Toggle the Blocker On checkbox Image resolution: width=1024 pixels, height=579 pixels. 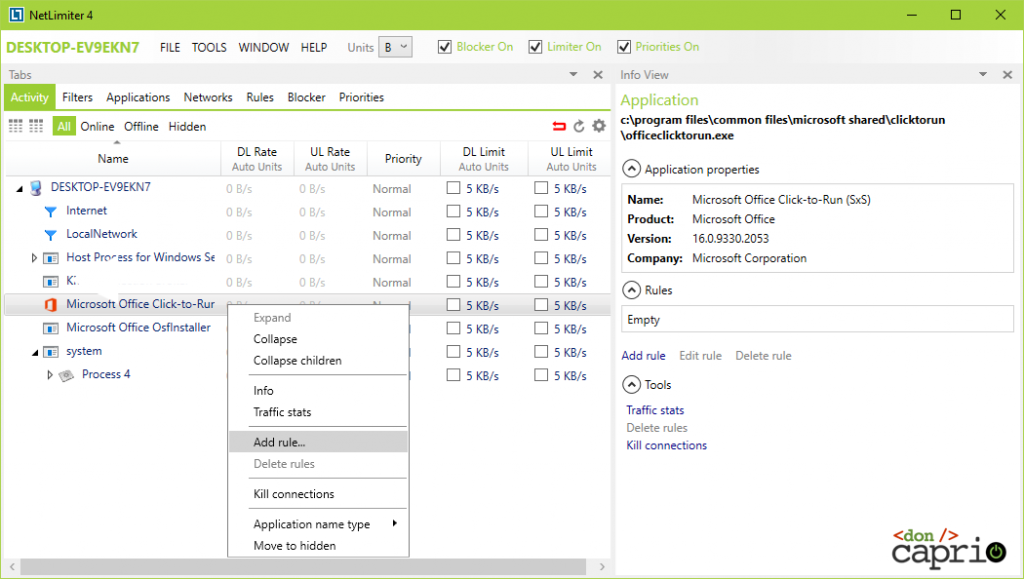tap(445, 47)
